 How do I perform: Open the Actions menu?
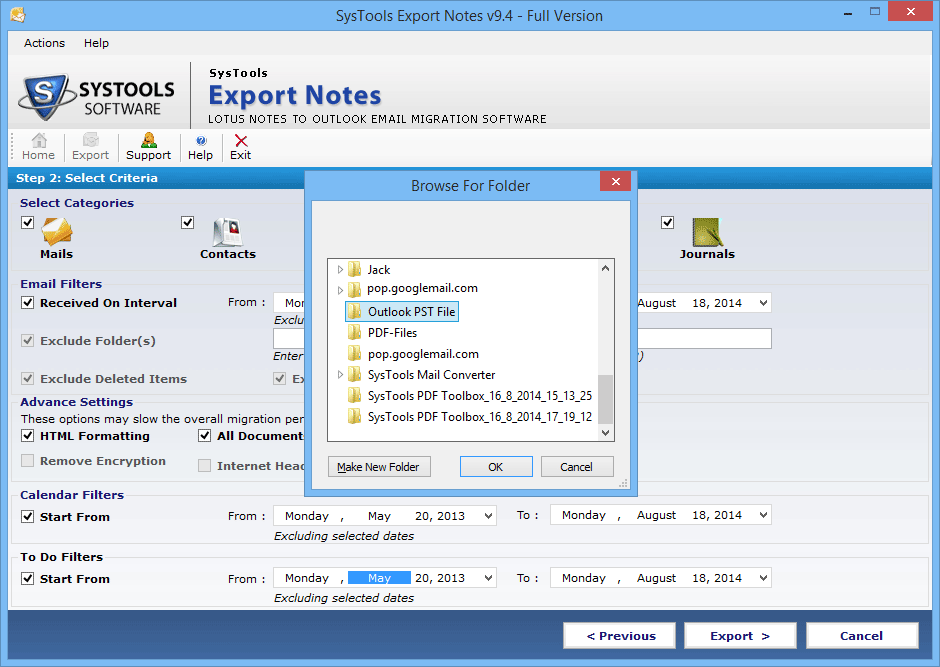click(x=44, y=43)
